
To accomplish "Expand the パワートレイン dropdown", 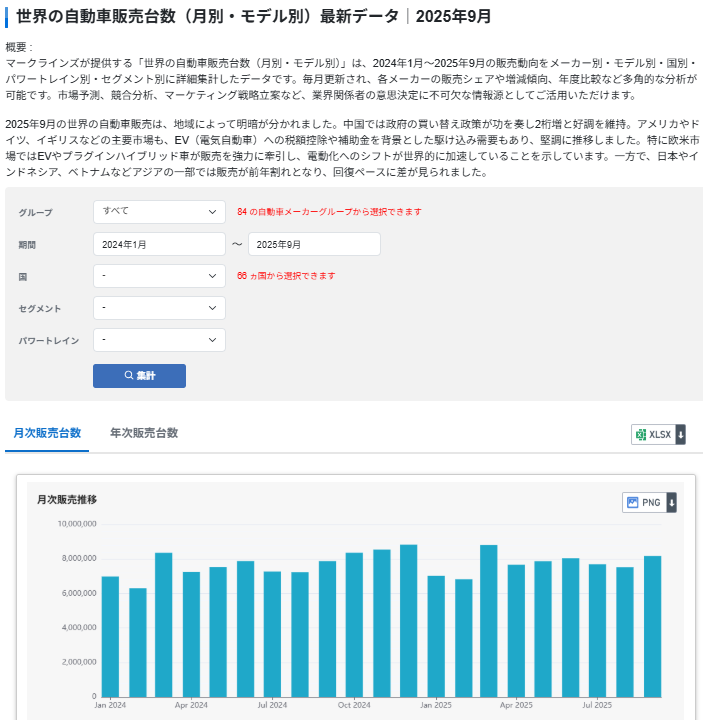I will coord(159,340).
